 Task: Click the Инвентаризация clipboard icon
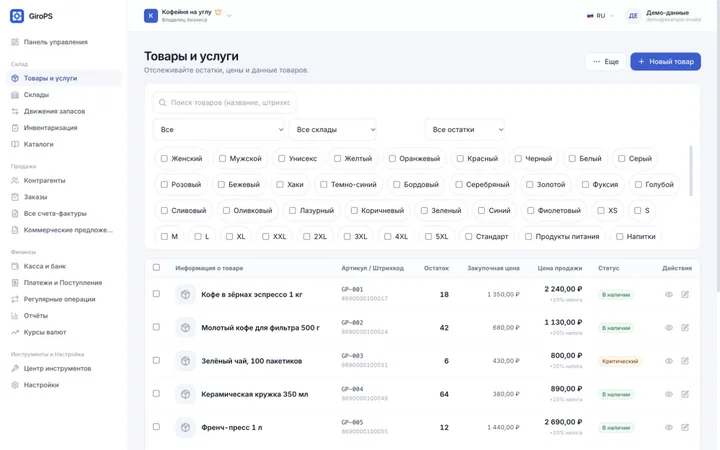pos(15,128)
